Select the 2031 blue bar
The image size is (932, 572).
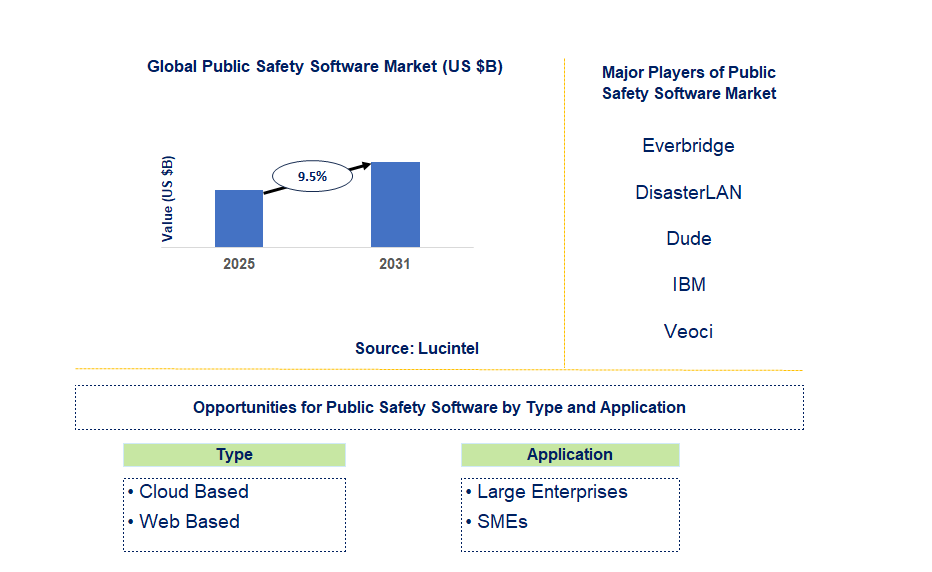[x=395, y=204]
